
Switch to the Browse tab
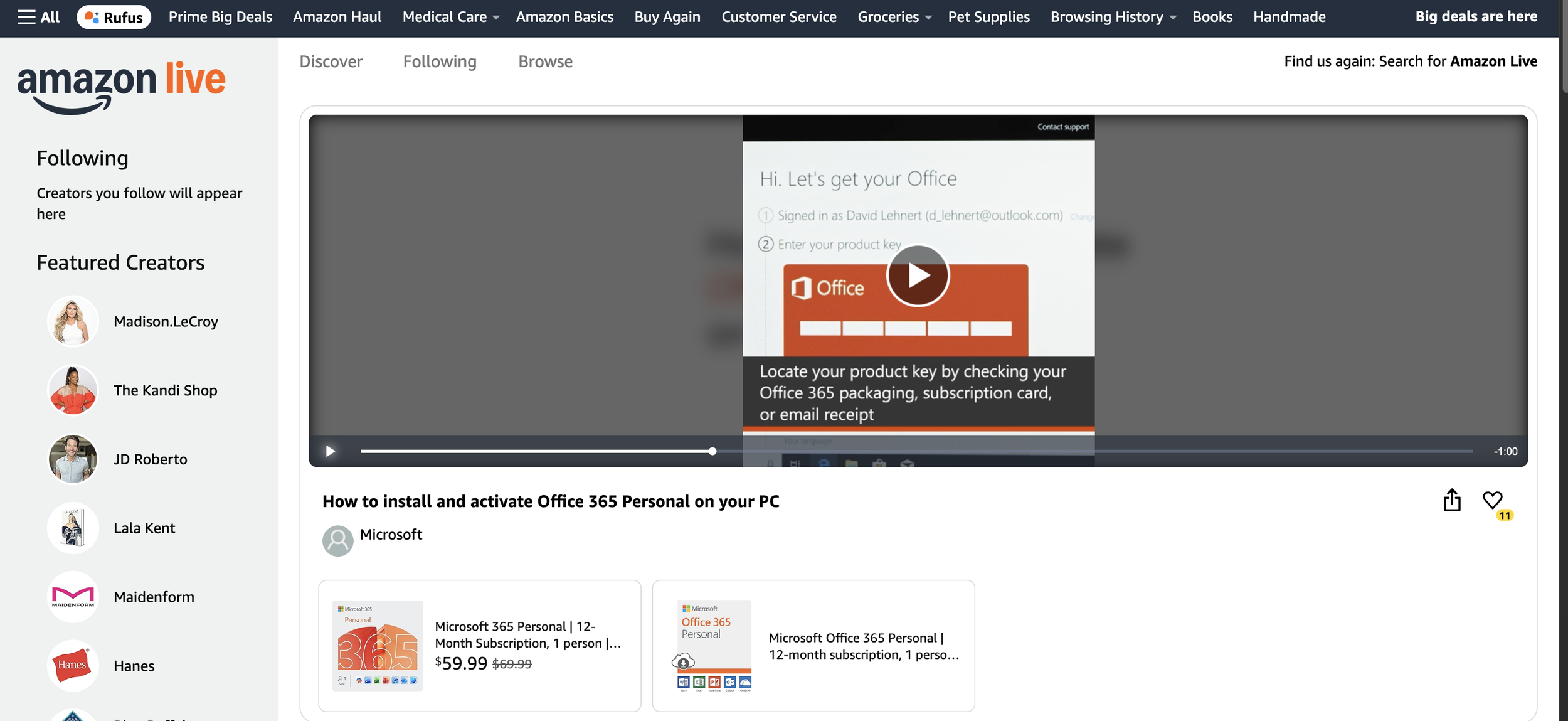[545, 61]
